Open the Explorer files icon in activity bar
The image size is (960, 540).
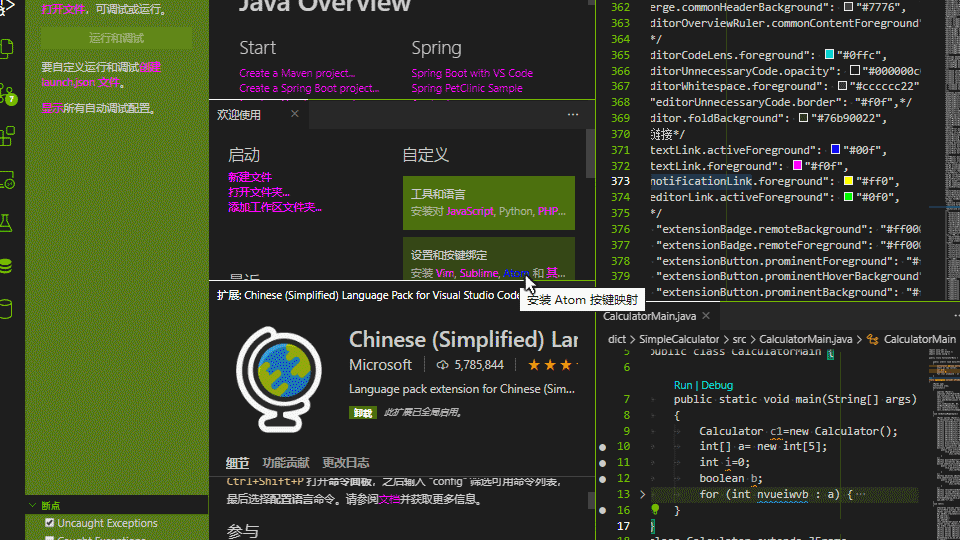coord(9,47)
